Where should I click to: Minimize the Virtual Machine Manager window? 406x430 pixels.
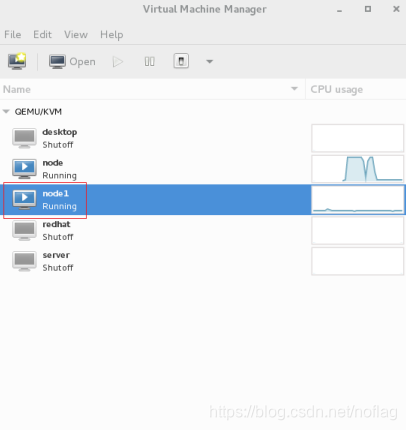(x=339, y=10)
